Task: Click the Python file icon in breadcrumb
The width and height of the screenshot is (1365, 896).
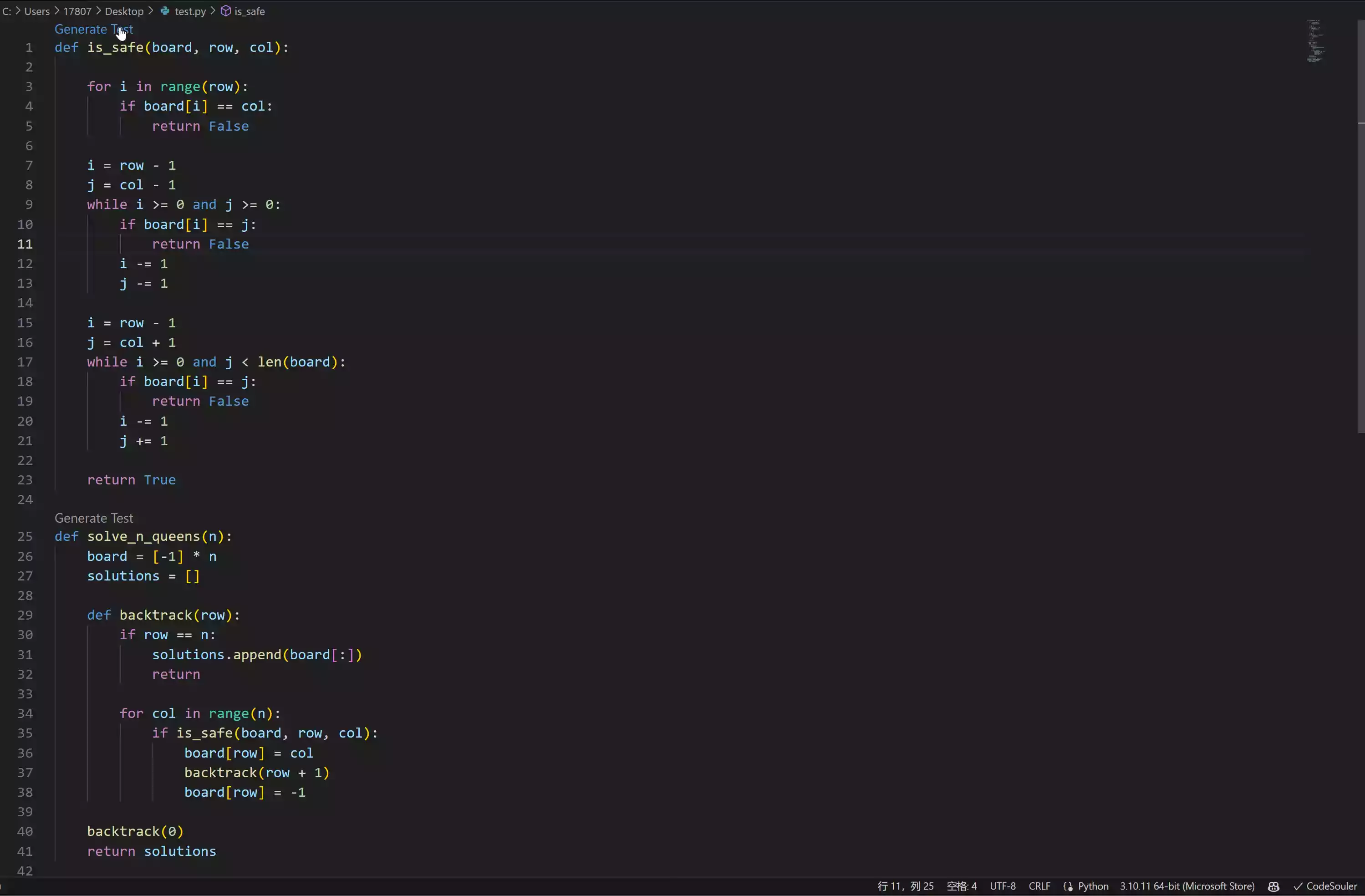Action: [165, 11]
